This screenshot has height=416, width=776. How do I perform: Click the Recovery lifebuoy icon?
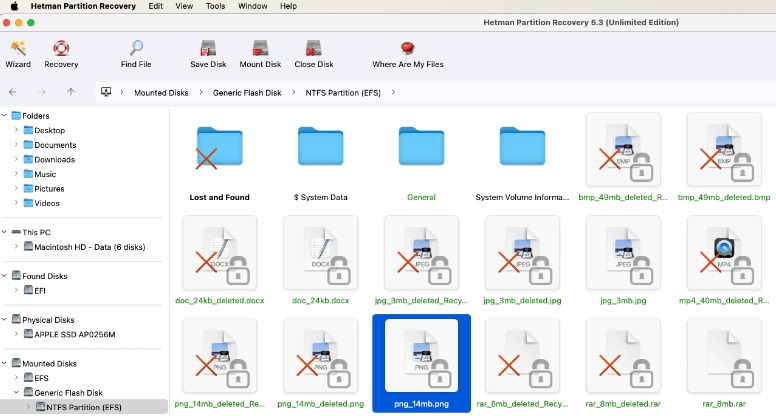point(61,48)
